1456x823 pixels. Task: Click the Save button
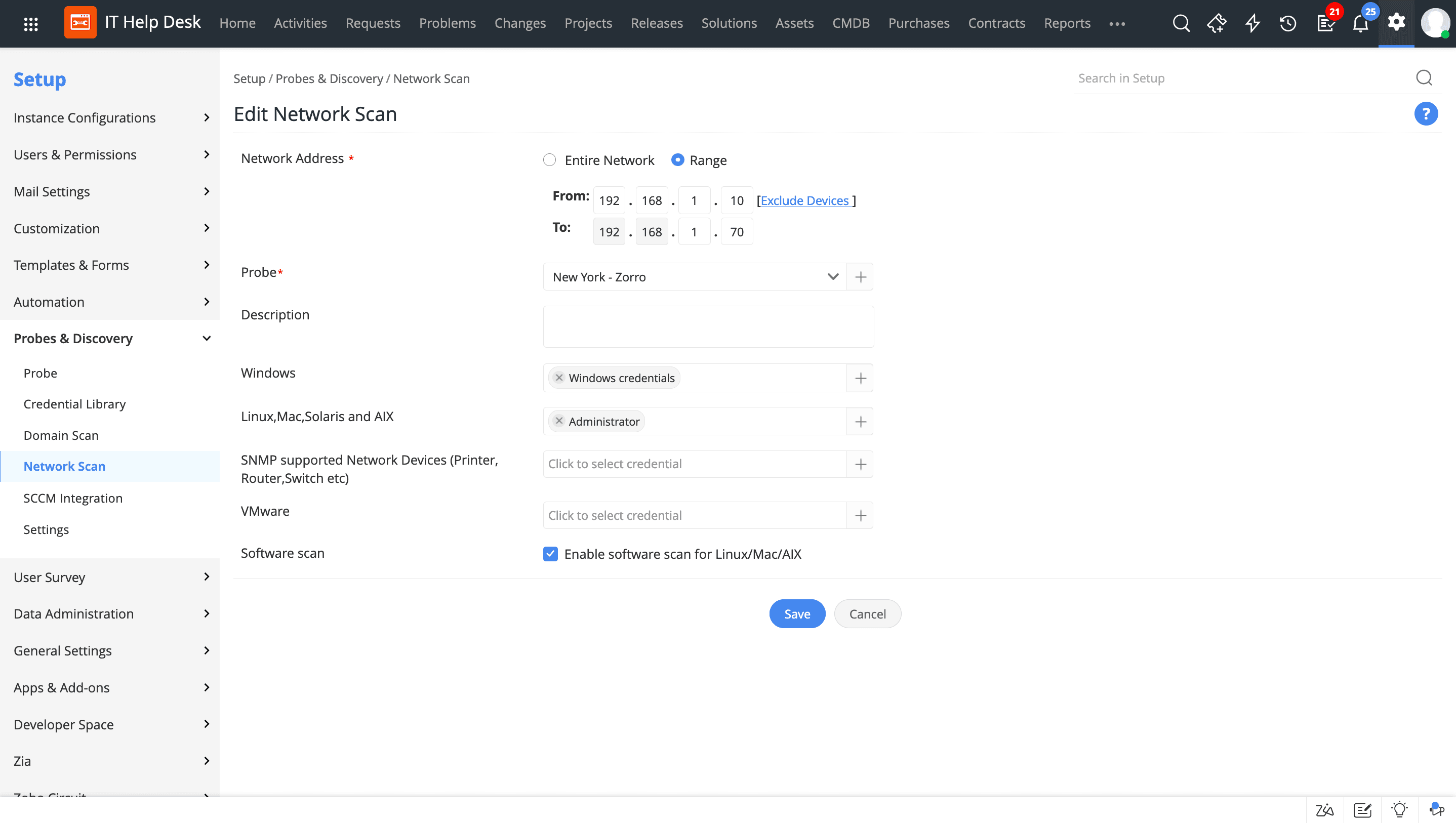[796, 614]
